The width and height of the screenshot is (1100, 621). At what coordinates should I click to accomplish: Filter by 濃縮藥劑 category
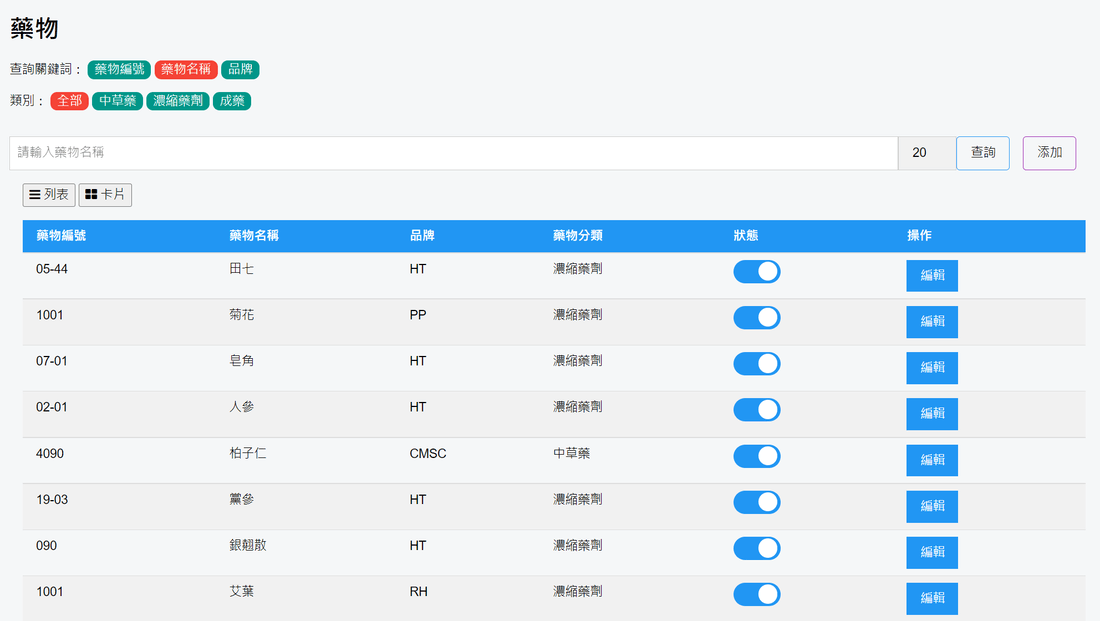pos(178,101)
